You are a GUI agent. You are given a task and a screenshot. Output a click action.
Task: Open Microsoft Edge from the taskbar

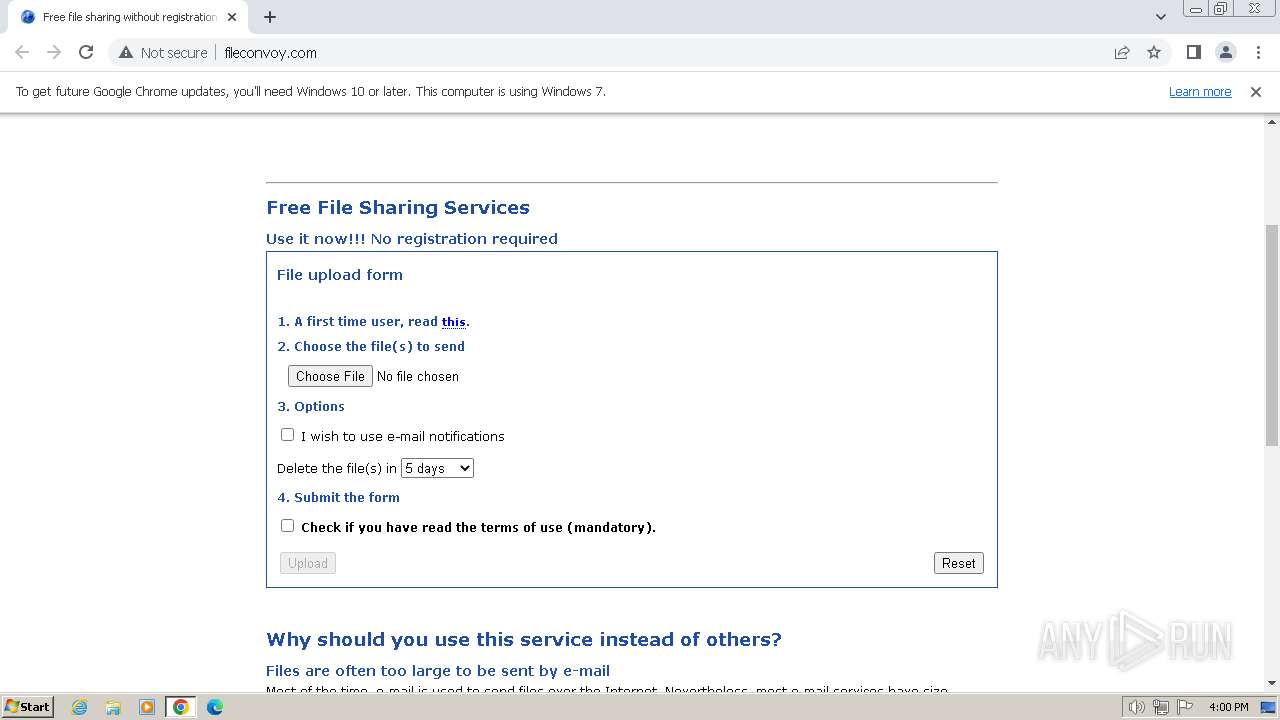point(214,707)
